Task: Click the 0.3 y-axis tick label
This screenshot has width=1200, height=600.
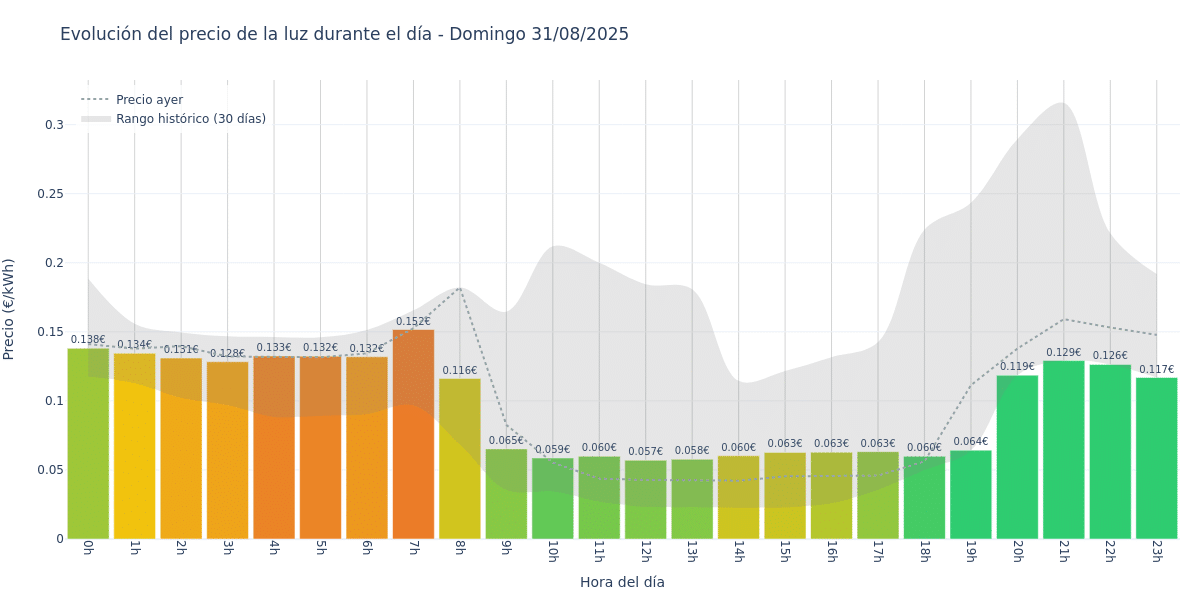Action: (54, 125)
